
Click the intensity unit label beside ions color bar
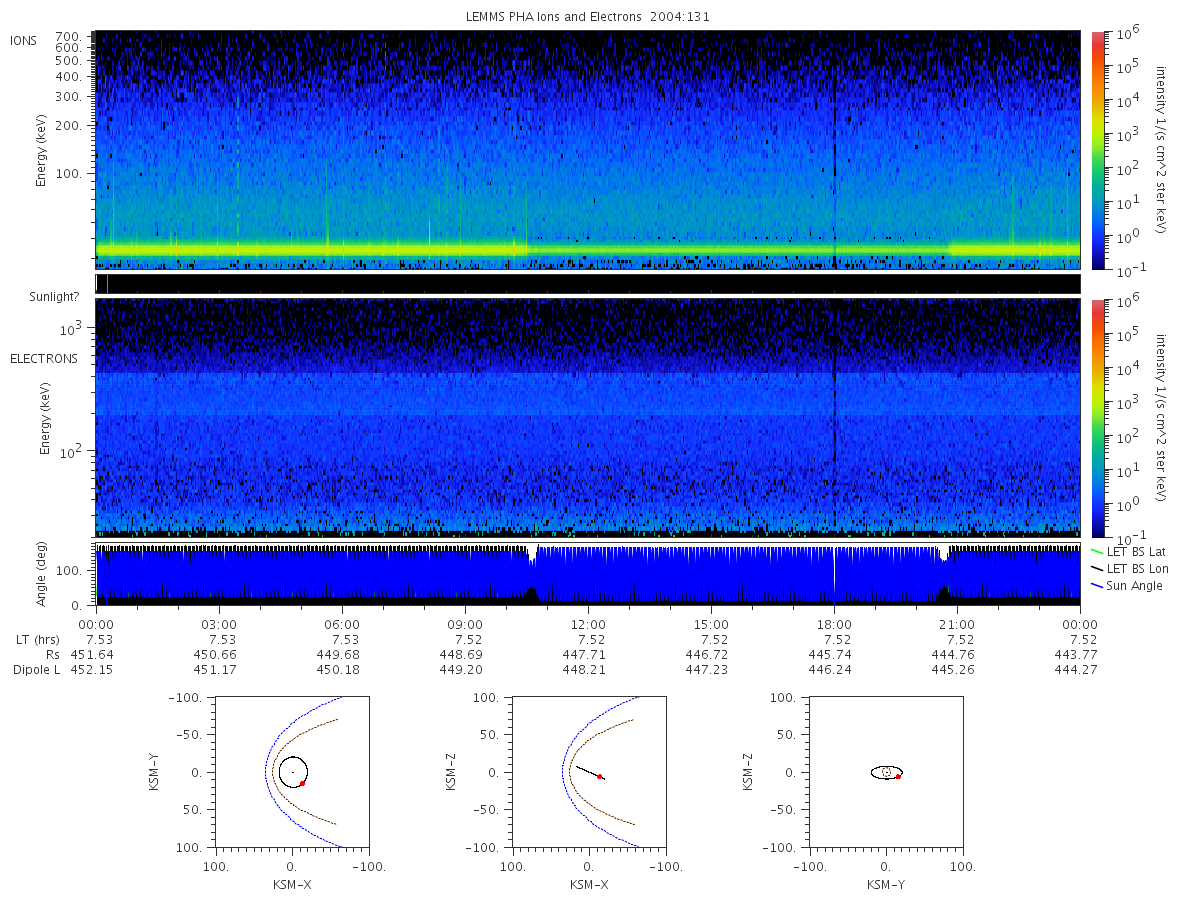click(1162, 150)
